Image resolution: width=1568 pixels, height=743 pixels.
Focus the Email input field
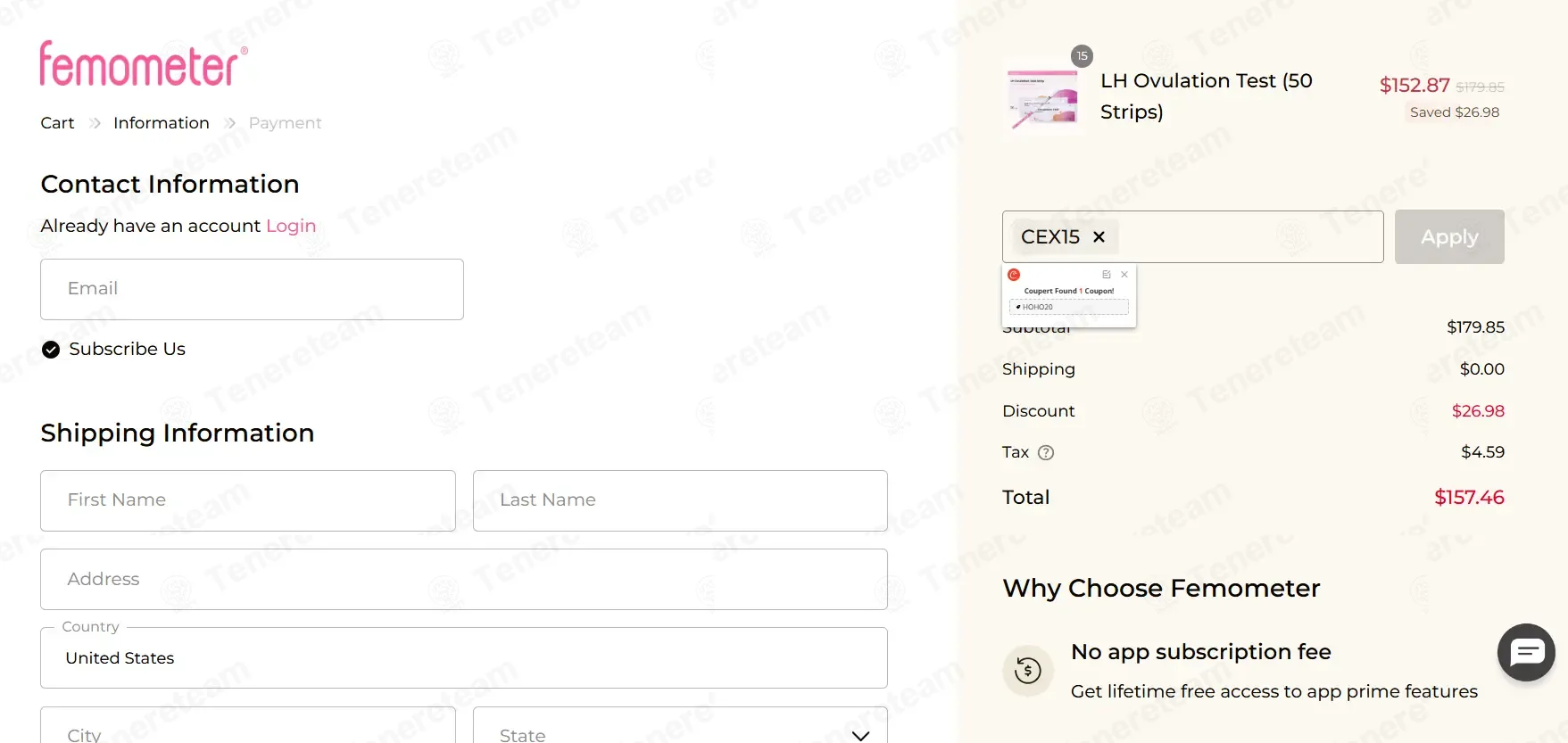(252, 289)
